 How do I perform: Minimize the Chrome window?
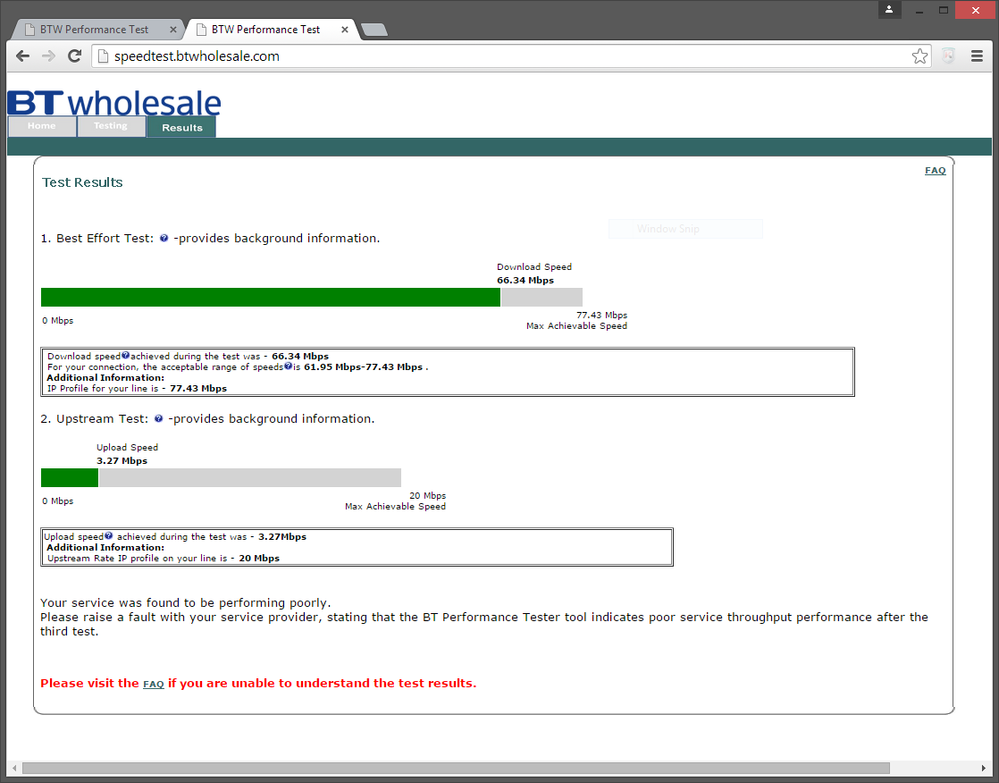[x=919, y=10]
